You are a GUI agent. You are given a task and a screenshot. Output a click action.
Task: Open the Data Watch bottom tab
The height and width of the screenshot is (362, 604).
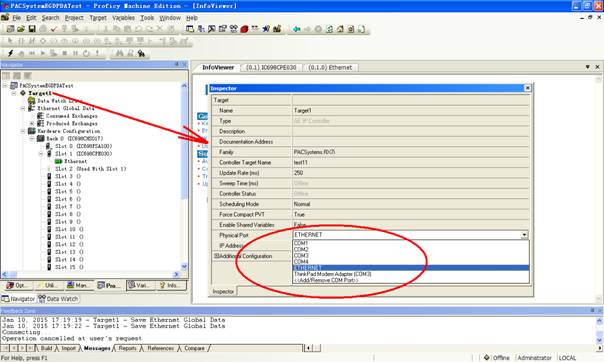58,298
